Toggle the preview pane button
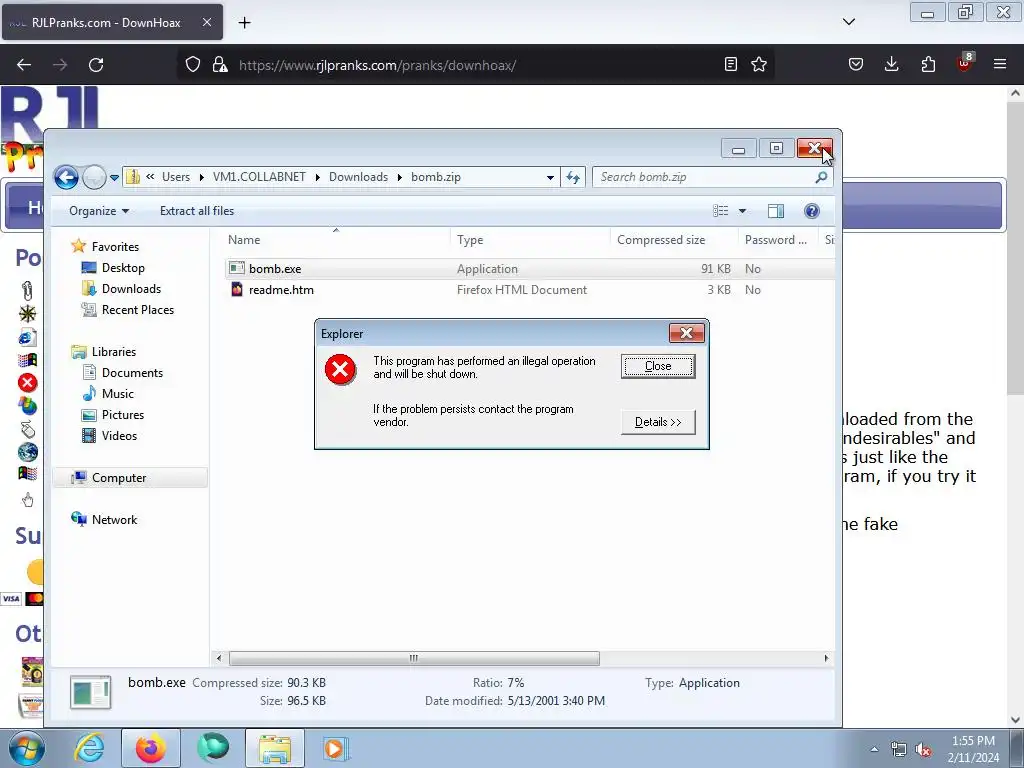Screen dimensions: 1024x768 coord(776,211)
